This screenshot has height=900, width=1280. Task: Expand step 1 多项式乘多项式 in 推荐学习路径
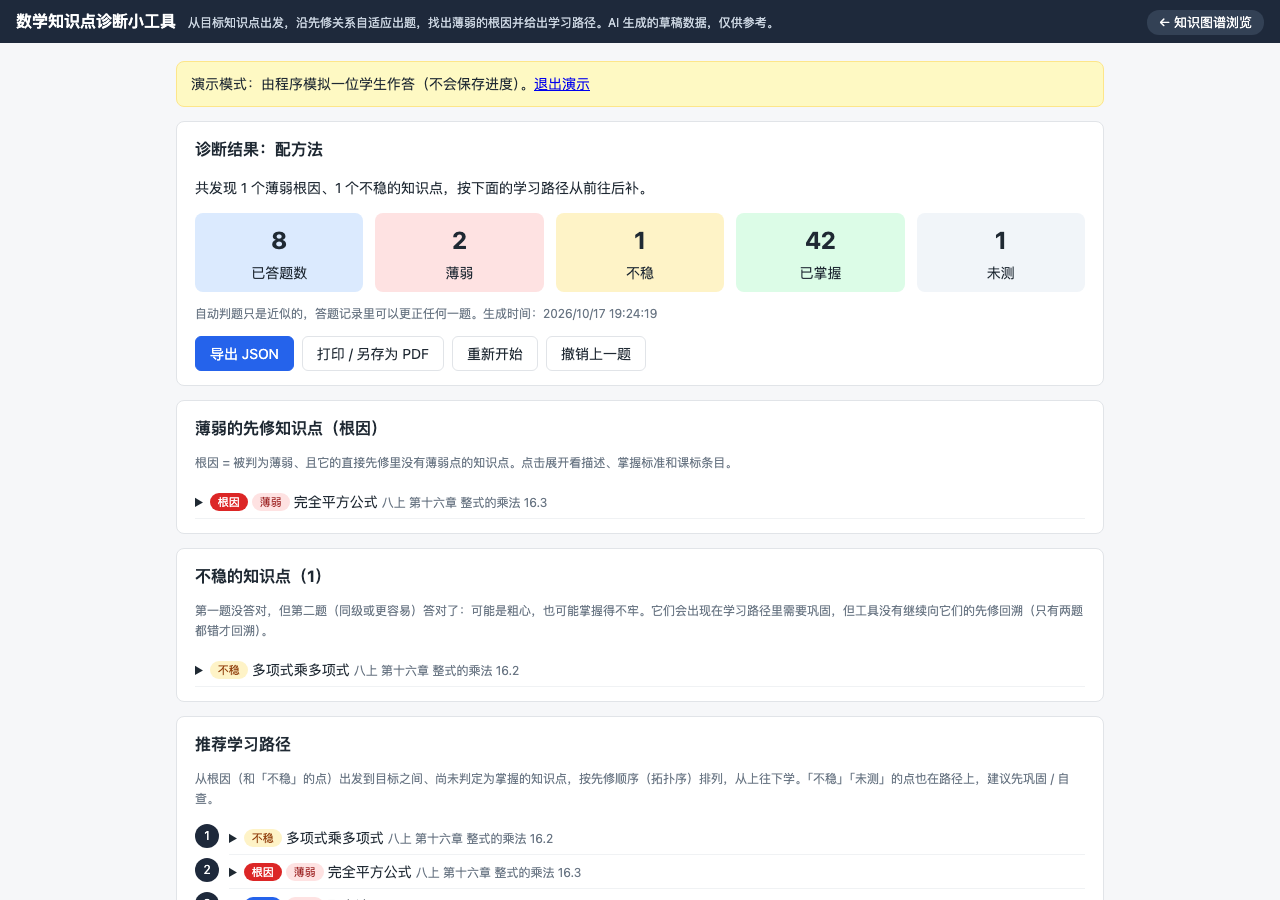[x=233, y=838]
